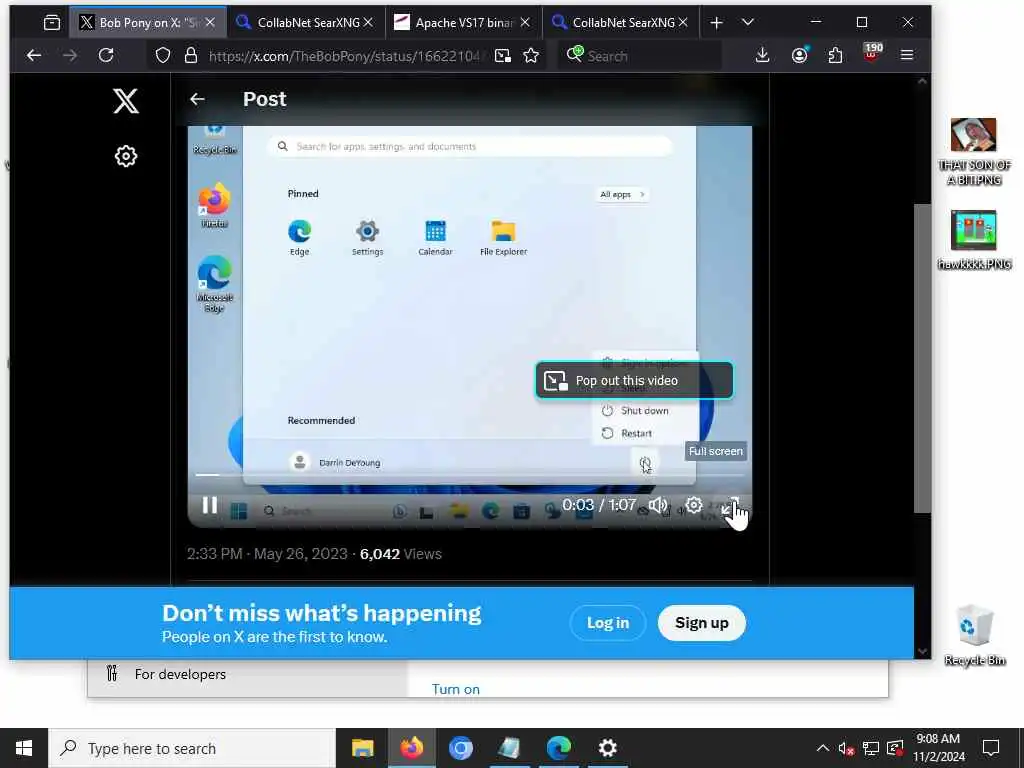Click the Sign up button

tap(702, 623)
